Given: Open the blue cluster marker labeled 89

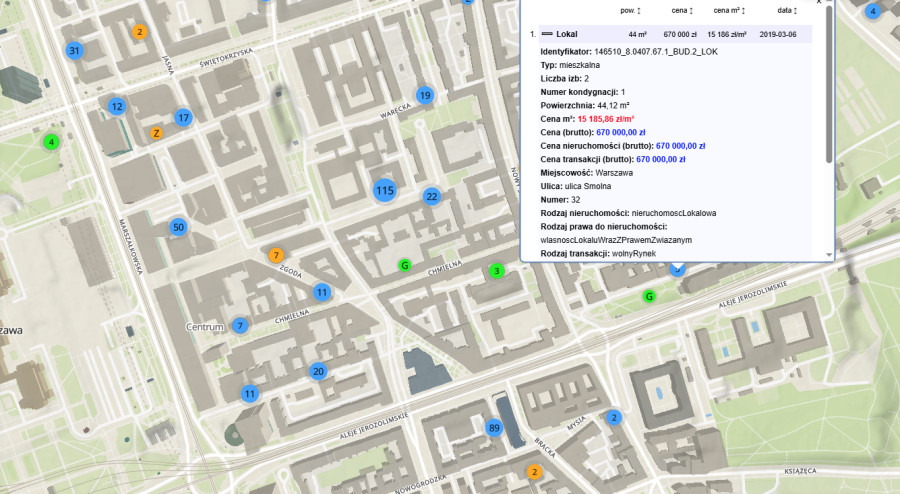Looking at the screenshot, I should [x=494, y=428].
